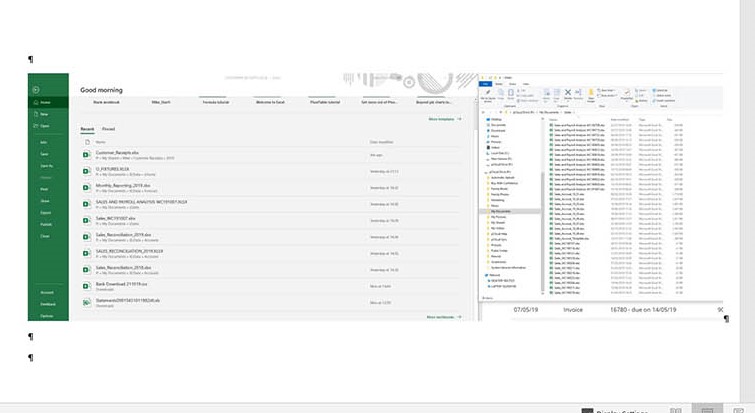
Task: Click Move to icon in Explorer ribbon
Action: tap(547, 94)
